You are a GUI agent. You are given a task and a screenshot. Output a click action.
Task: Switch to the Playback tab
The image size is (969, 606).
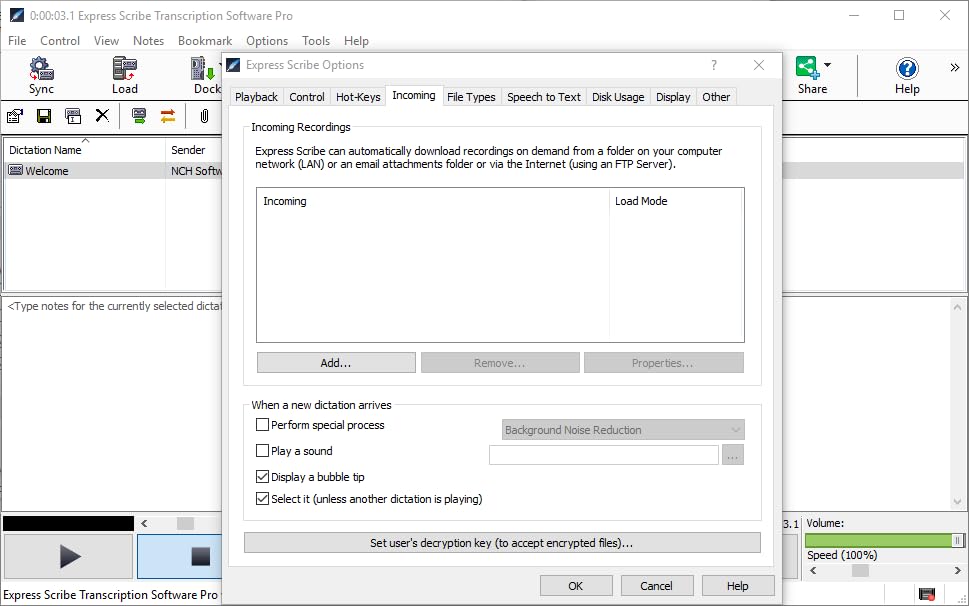tap(256, 97)
